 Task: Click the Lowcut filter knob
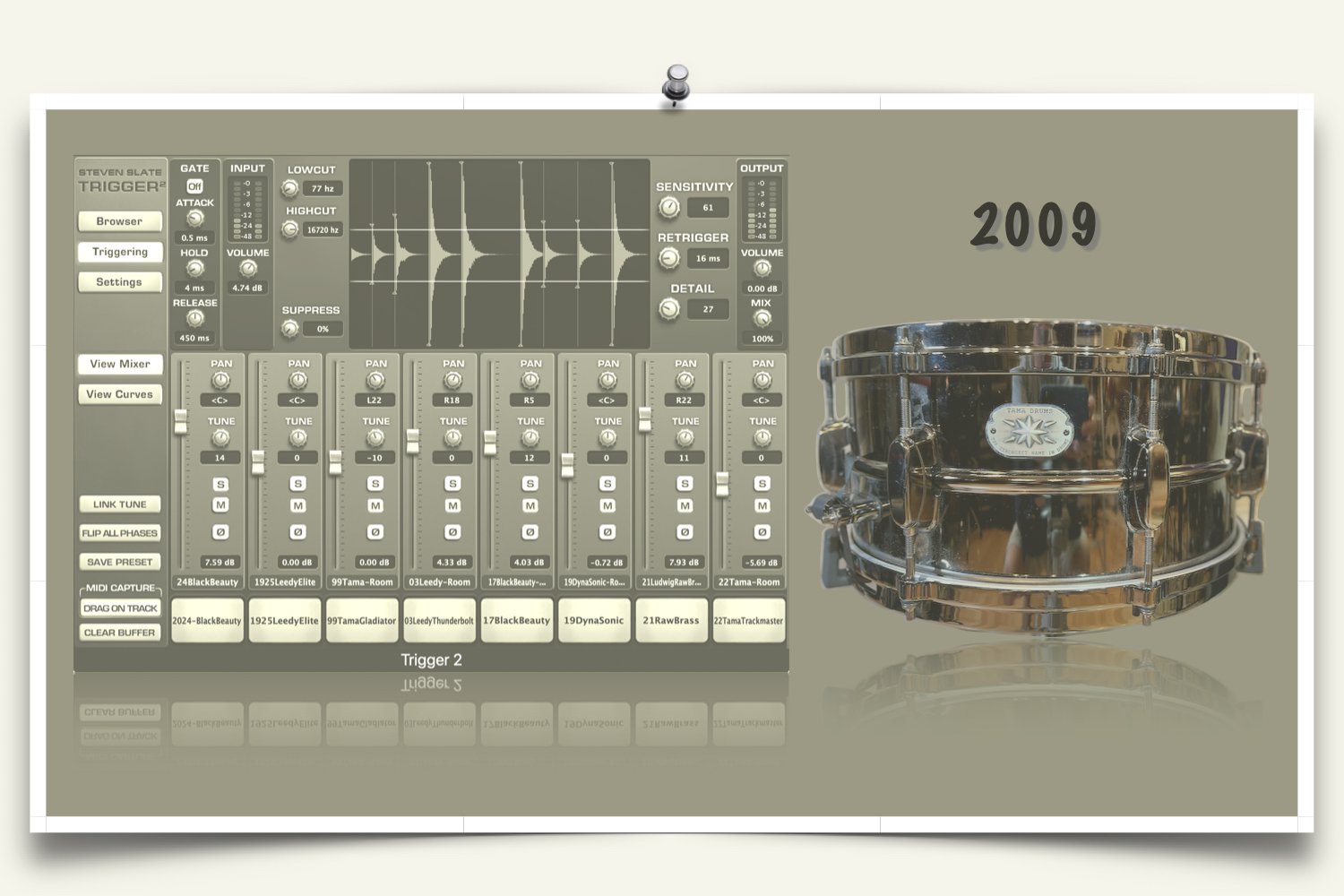point(289,188)
